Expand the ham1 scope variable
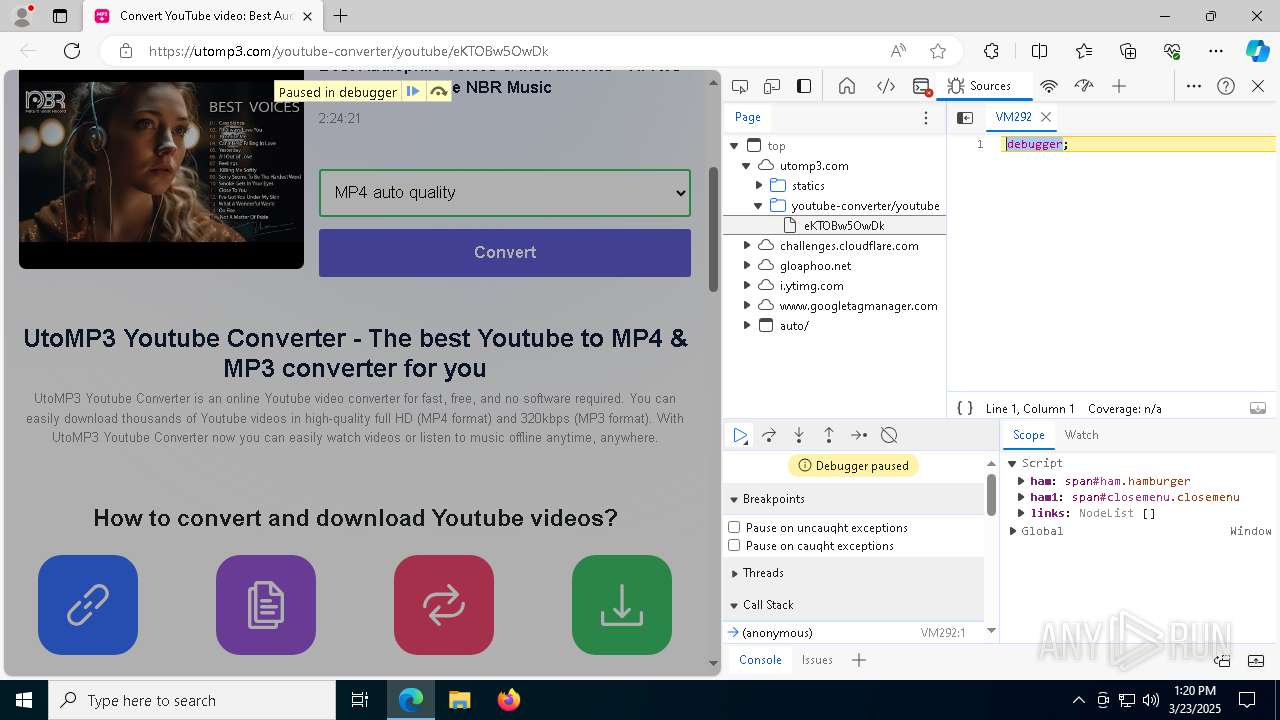This screenshot has height=720, width=1280. click(1021, 497)
